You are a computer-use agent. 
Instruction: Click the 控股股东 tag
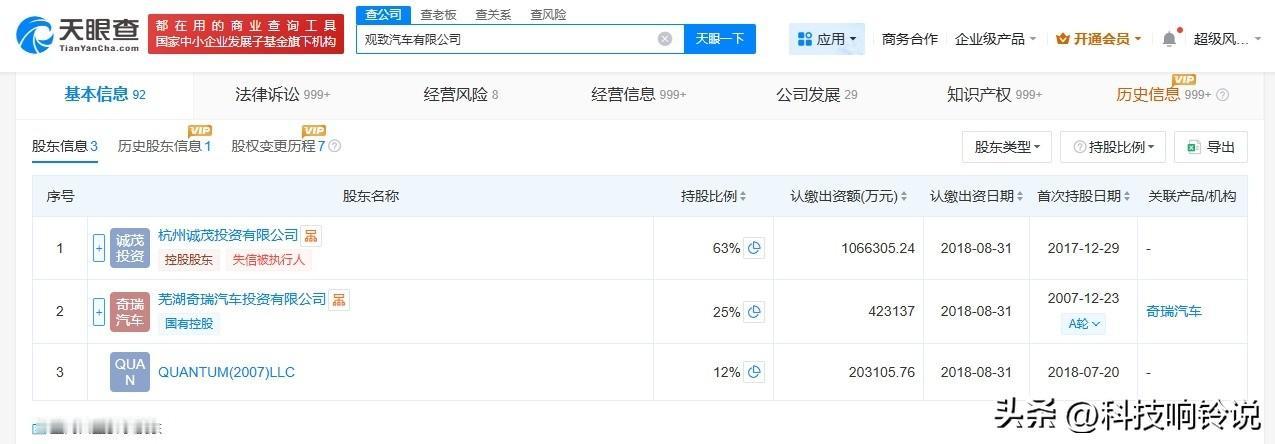click(187, 260)
